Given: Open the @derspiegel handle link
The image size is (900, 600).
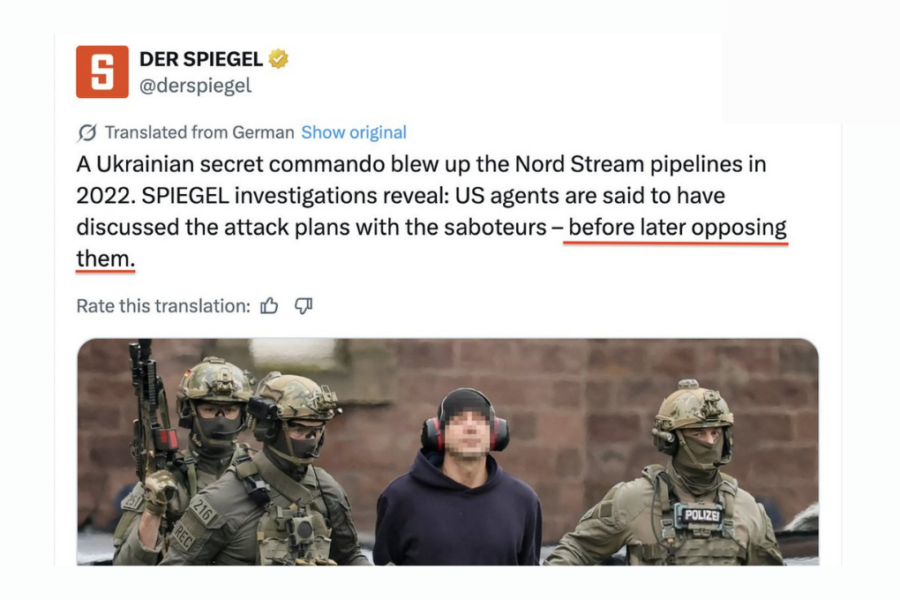Looking at the screenshot, I should coord(195,86).
